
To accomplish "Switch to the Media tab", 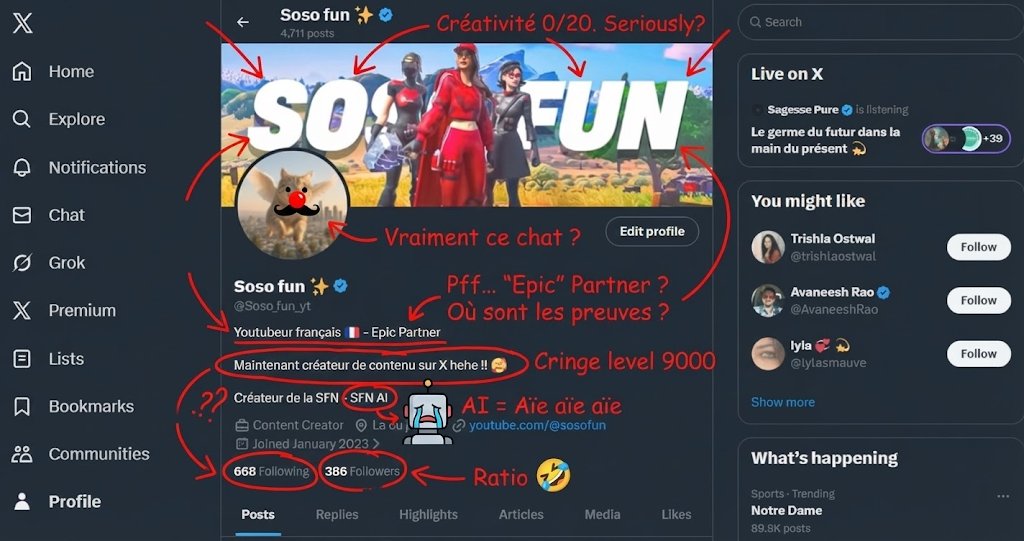I will 602,514.
